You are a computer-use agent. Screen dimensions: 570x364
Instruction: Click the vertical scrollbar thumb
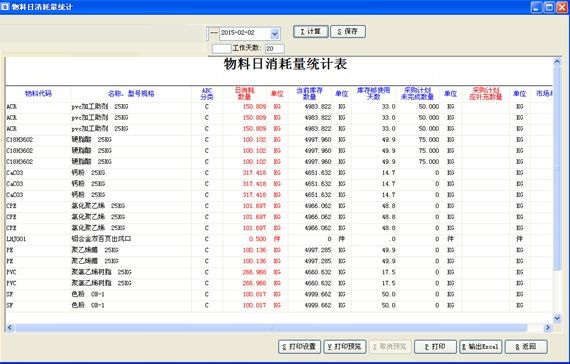pyautogui.click(x=557, y=168)
